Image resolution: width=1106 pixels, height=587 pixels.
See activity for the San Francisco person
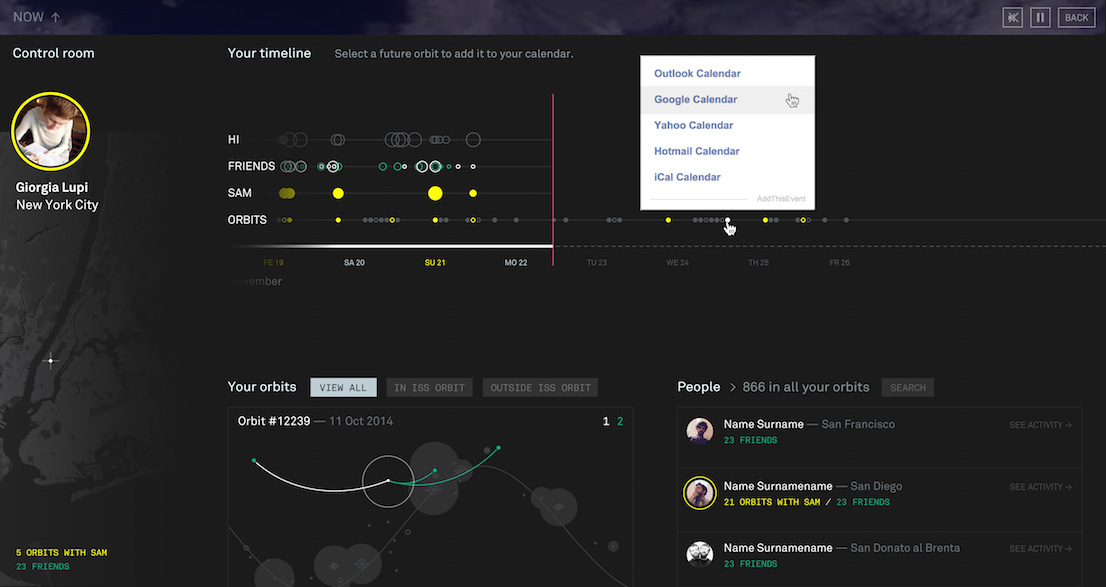[1040, 425]
